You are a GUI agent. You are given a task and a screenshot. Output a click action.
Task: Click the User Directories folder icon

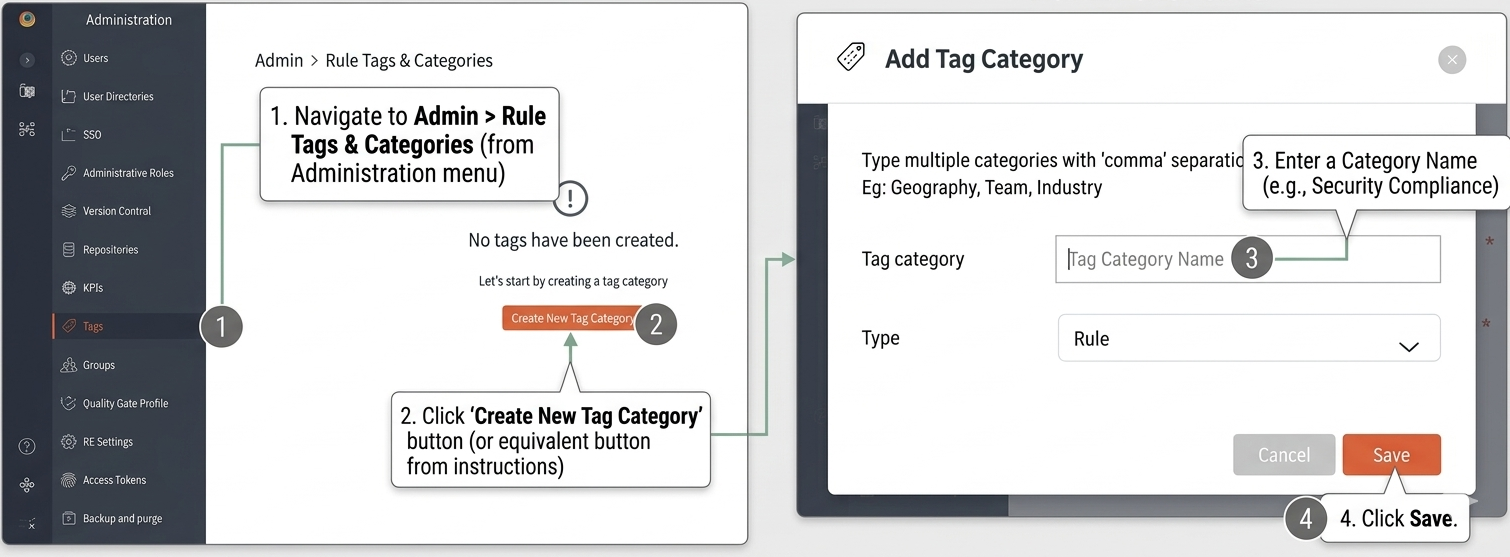tap(69, 97)
